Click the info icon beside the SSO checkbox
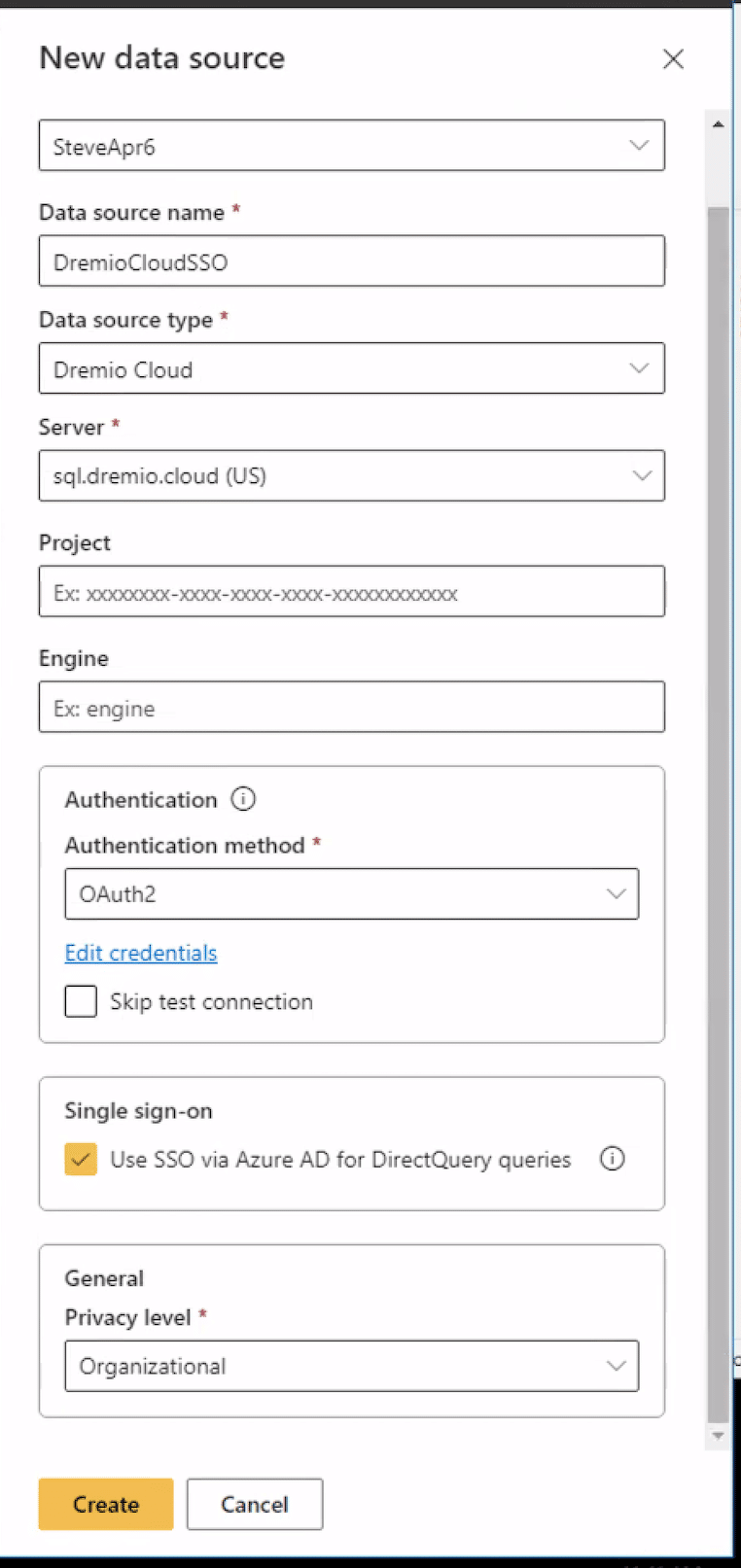 tap(612, 1159)
